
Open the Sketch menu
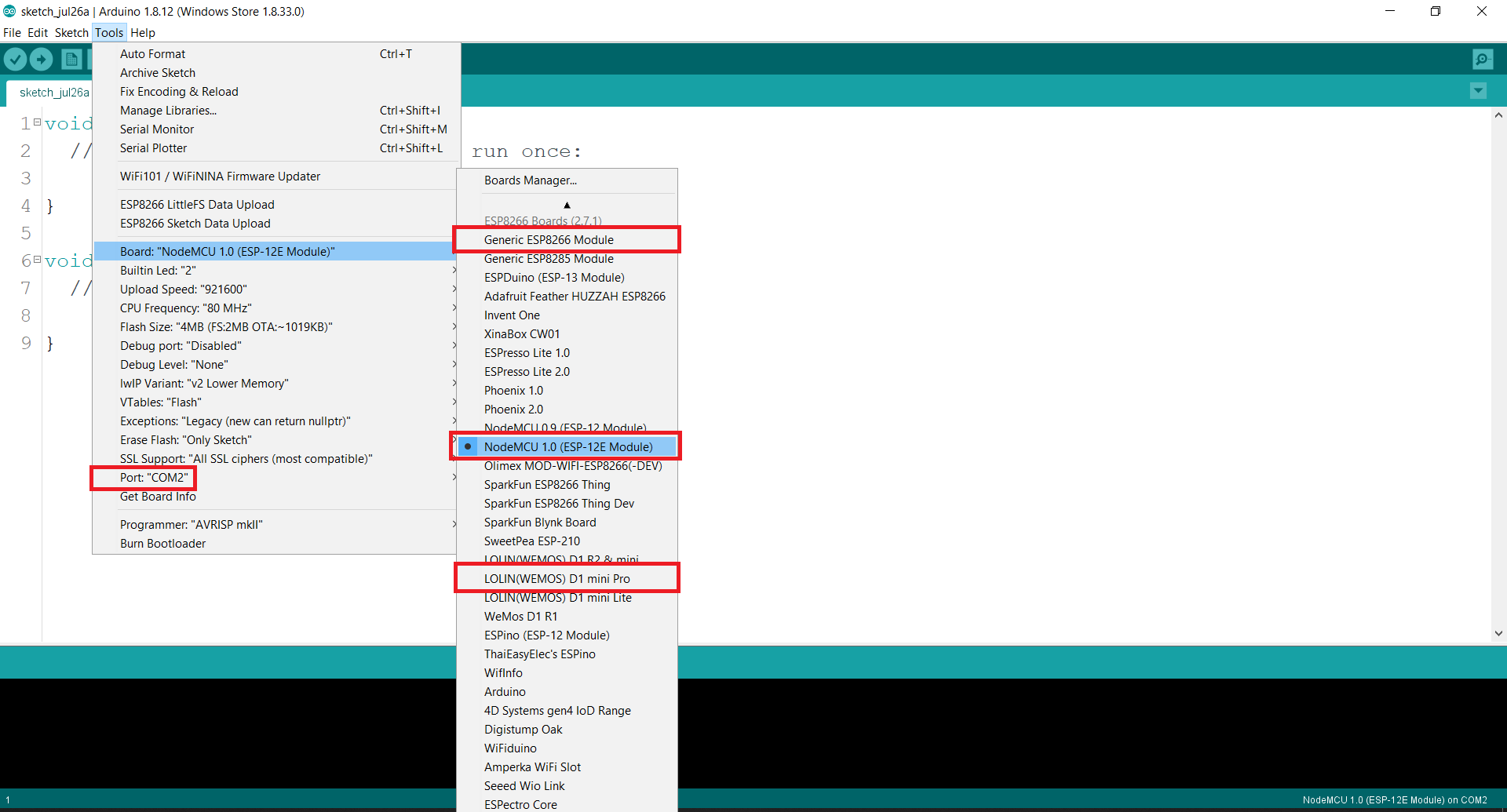71,33
